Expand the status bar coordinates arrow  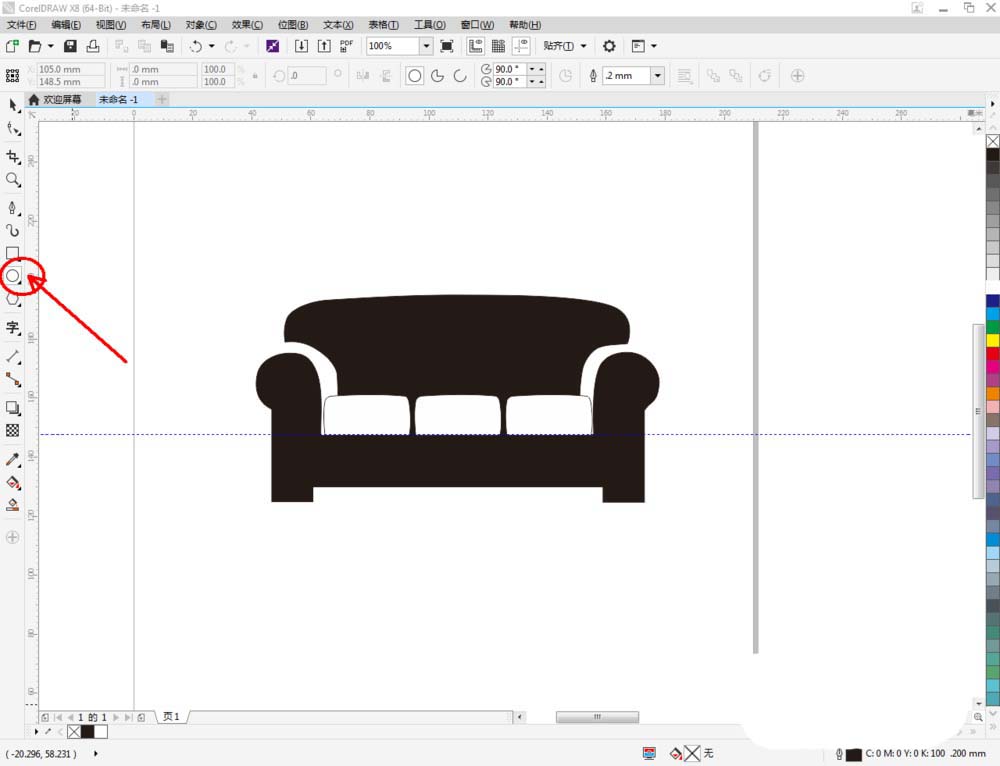[x=96, y=754]
